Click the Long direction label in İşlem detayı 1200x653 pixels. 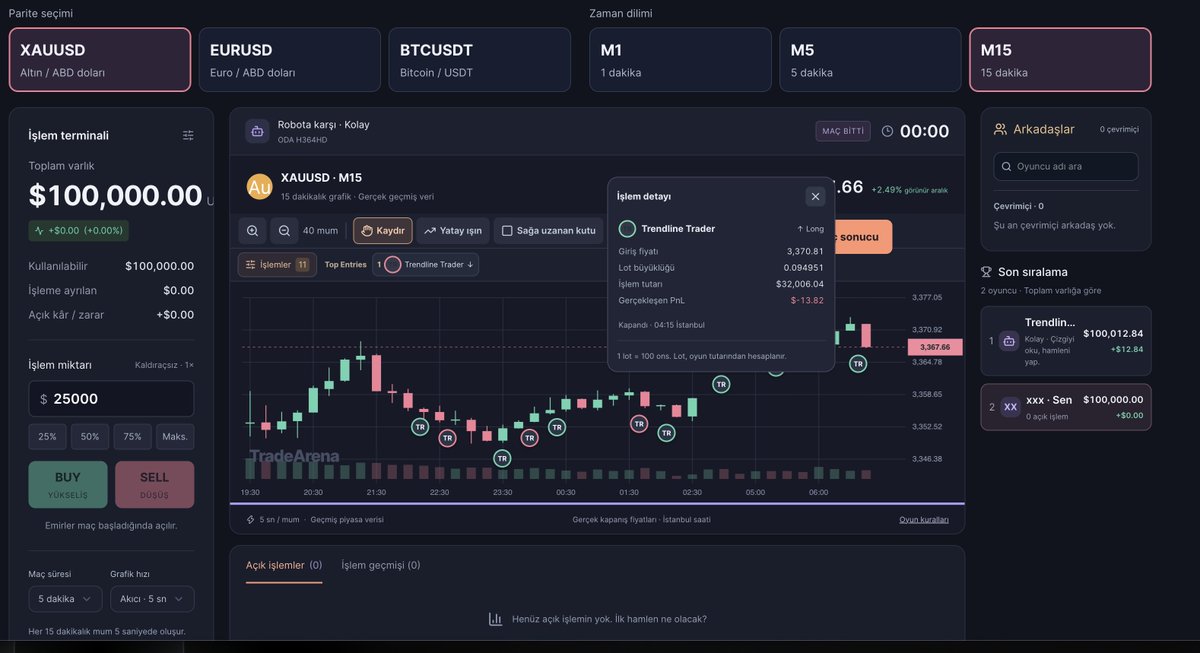(x=810, y=229)
